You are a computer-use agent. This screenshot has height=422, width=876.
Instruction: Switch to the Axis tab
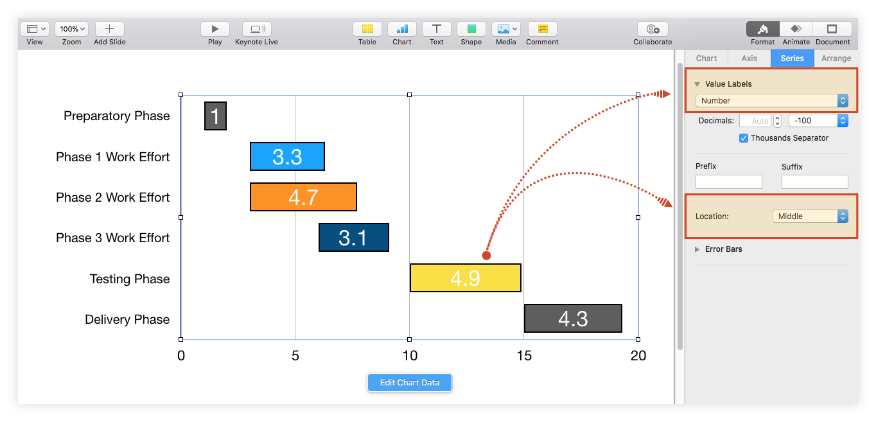click(749, 58)
